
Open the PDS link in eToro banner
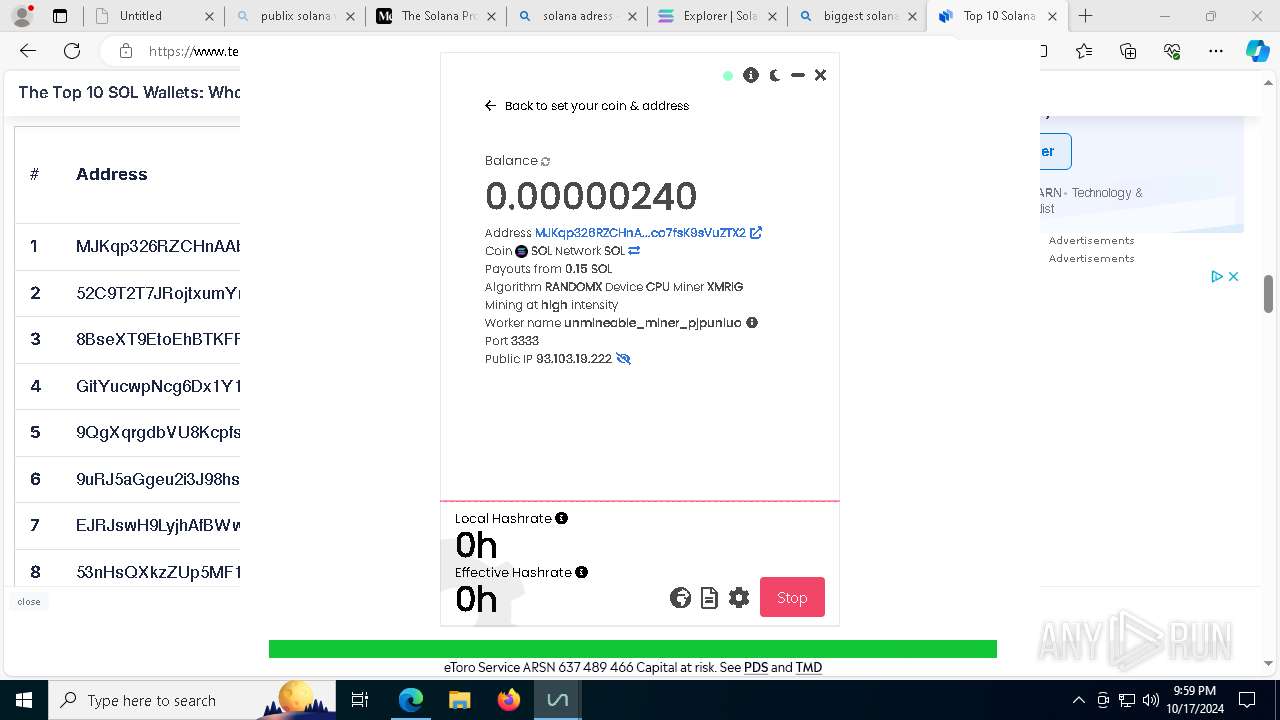click(x=755, y=667)
